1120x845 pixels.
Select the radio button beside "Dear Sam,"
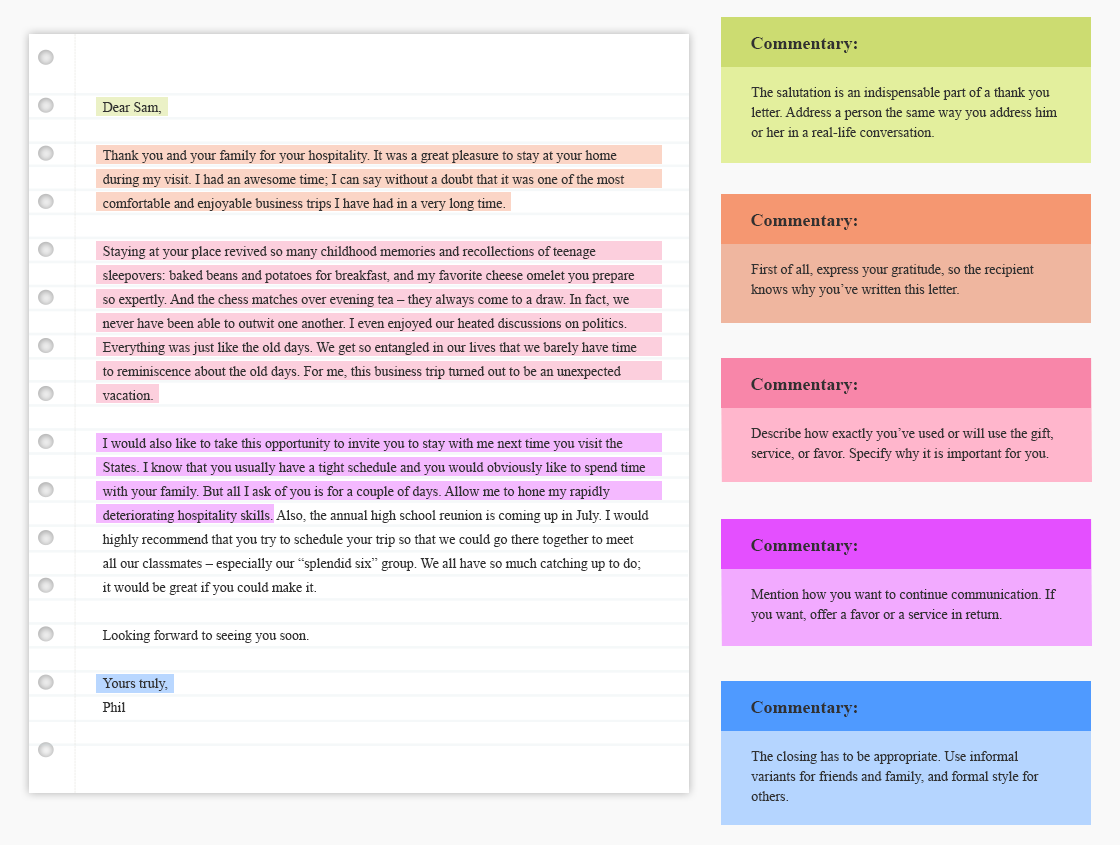pyautogui.click(x=44, y=105)
